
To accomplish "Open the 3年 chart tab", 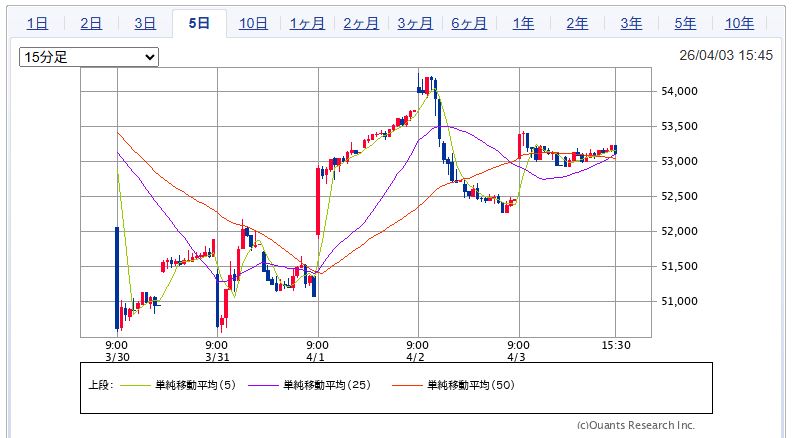I will [x=631, y=23].
